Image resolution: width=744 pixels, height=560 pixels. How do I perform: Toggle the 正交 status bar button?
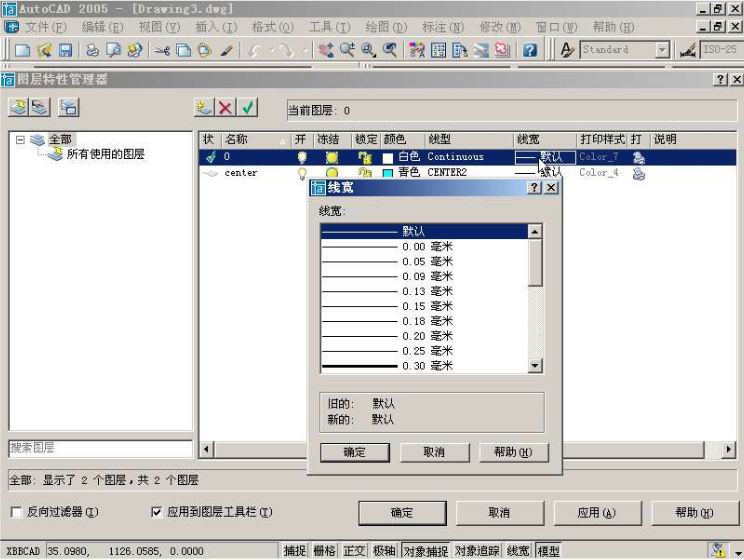pyautogui.click(x=354, y=551)
